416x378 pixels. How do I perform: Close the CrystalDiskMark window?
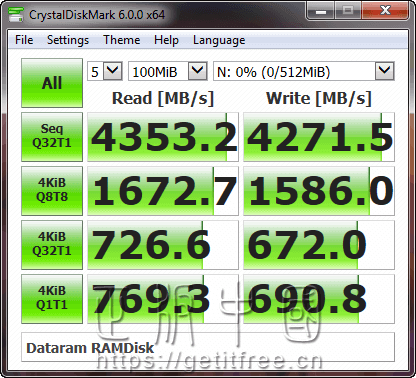click(385, 11)
